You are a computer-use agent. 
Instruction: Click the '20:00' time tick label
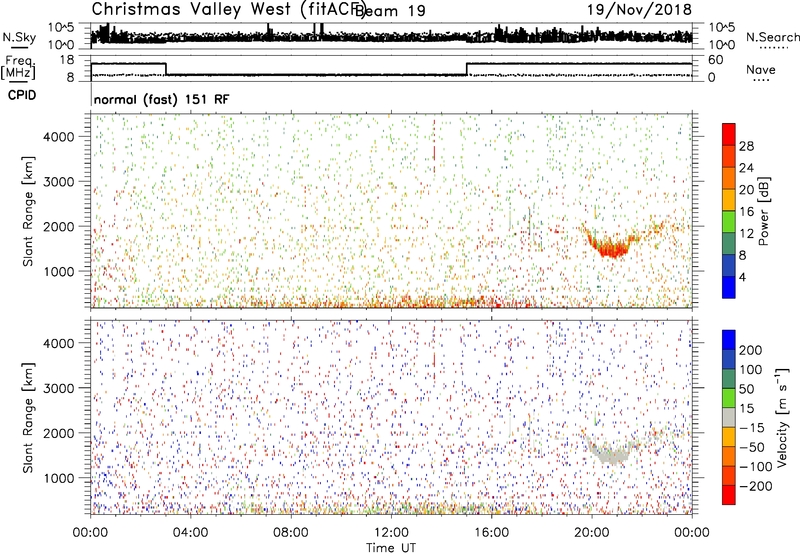point(591,533)
